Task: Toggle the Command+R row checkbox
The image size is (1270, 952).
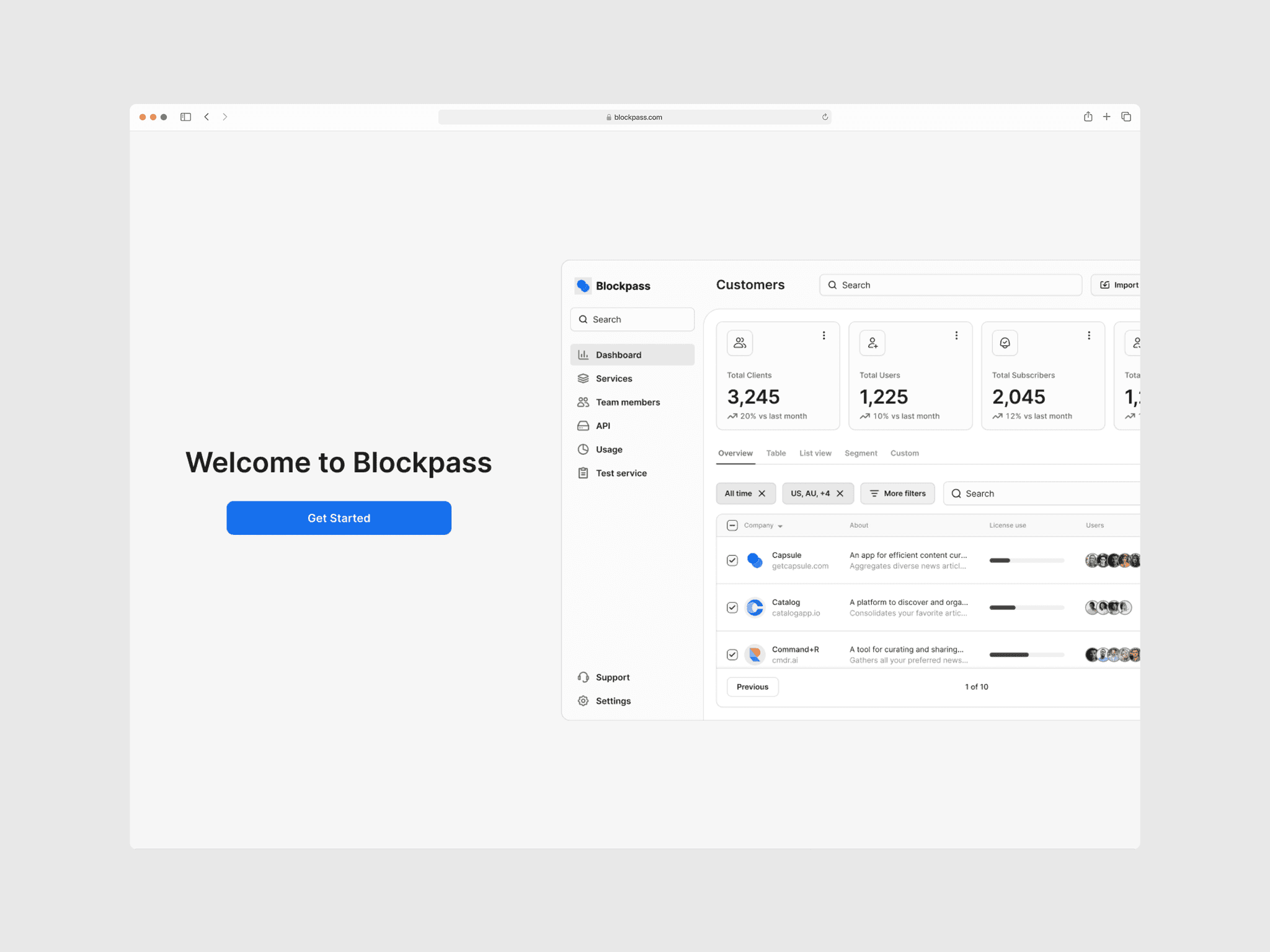Action: (x=732, y=654)
